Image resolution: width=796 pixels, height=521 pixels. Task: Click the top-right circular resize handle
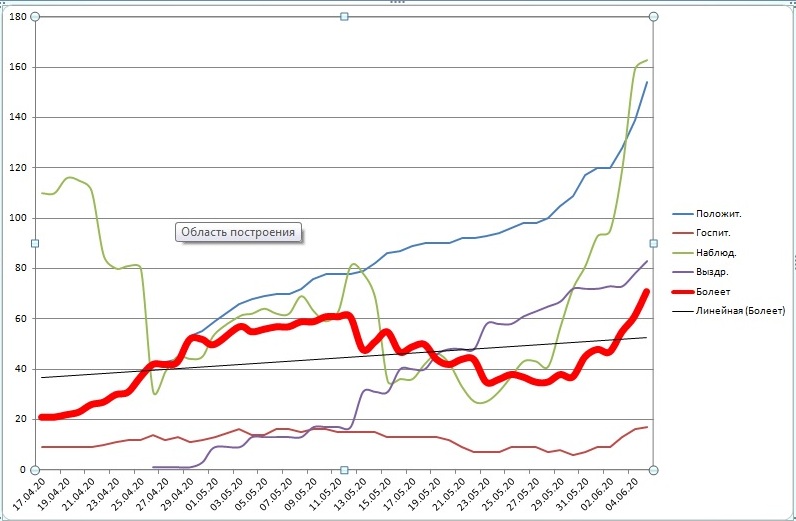click(653, 17)
